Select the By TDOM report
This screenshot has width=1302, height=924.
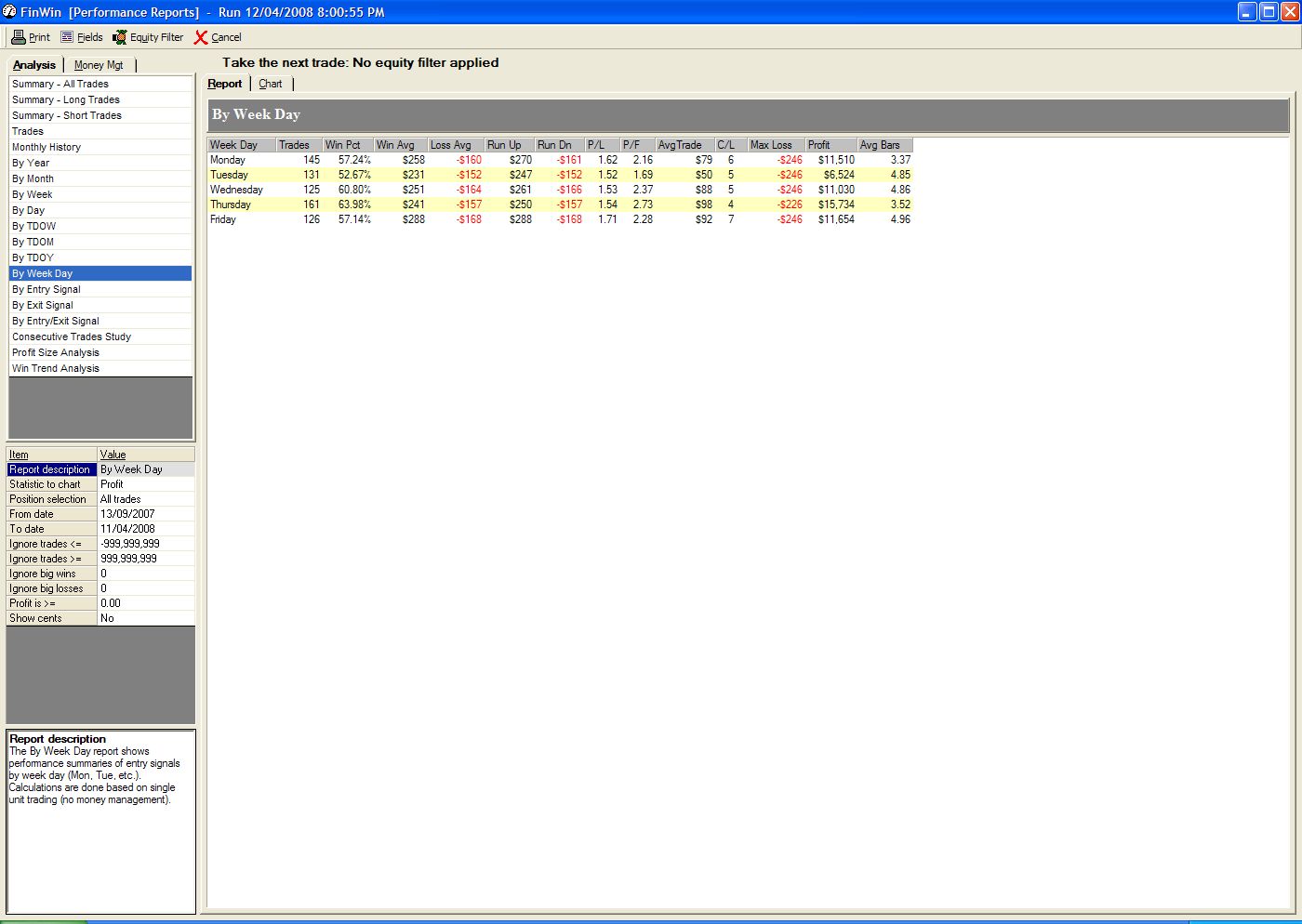pyautogui.click(x=100, y=242)
